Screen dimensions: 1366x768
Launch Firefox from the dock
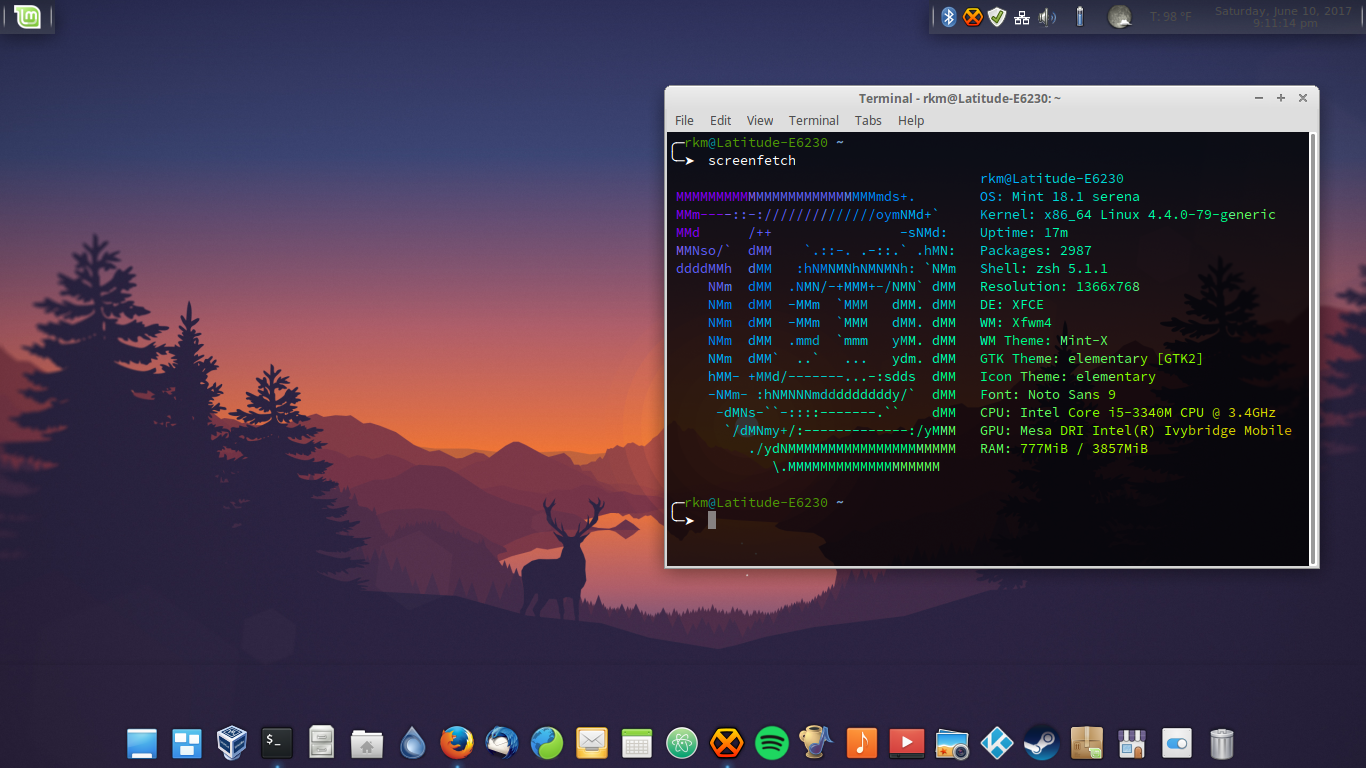[456, 743]
